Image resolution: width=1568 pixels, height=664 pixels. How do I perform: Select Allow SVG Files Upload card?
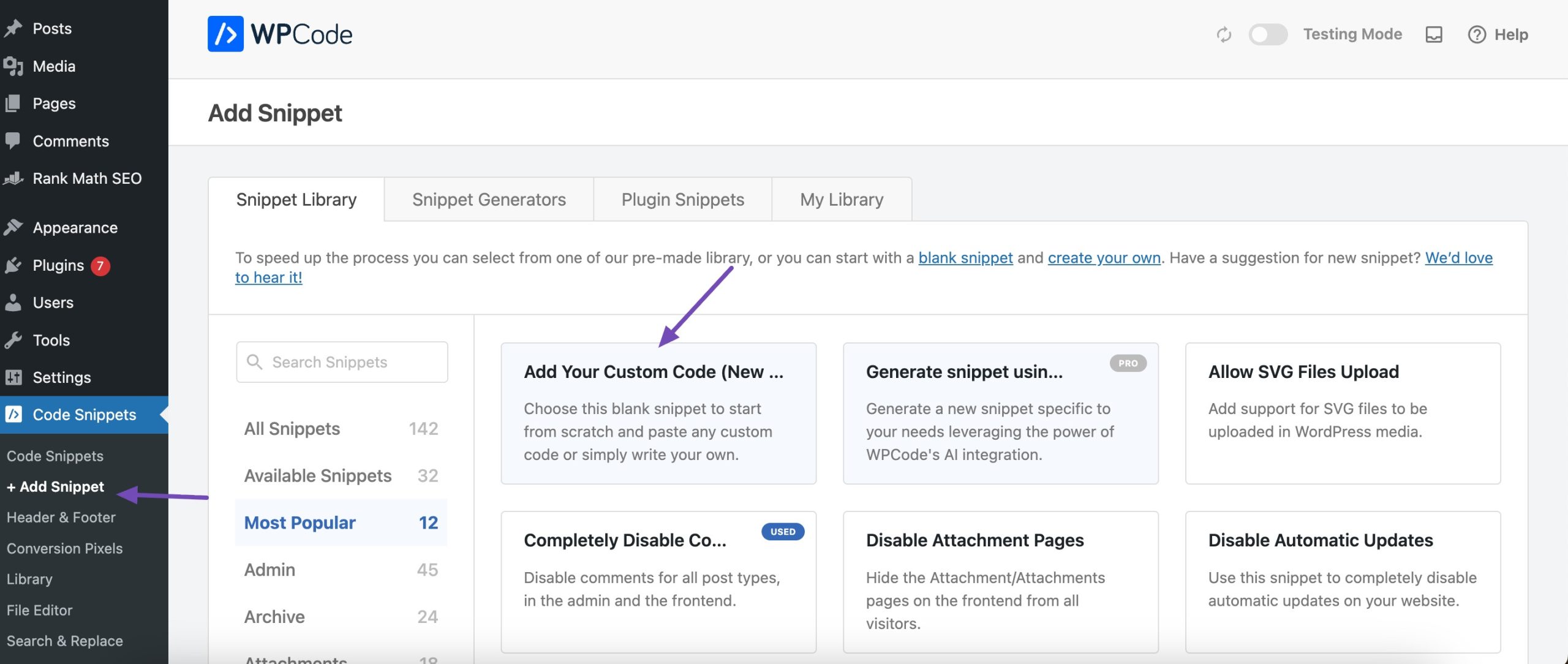pos(1343,413)
